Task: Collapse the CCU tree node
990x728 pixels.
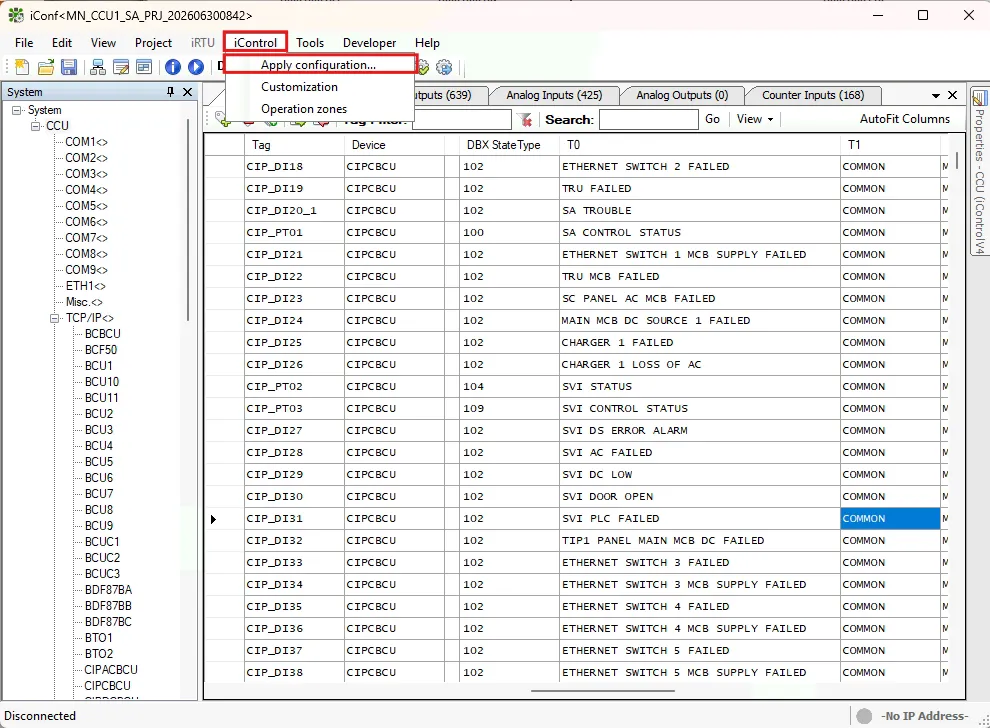Action: [35, 126]
